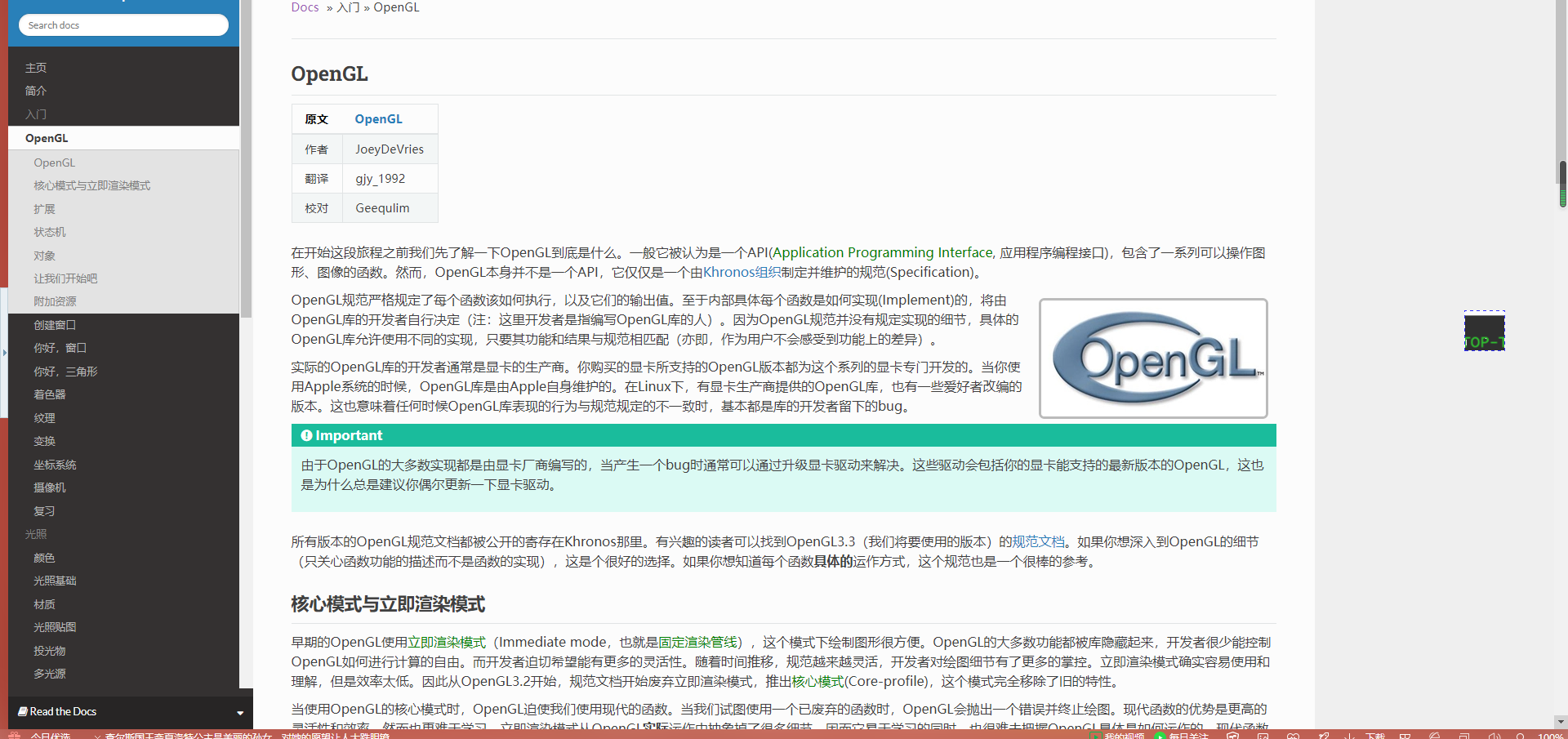Open the 你好，窗口 chapter
Screen dimensions: 1568x739
tap(60, 348)
